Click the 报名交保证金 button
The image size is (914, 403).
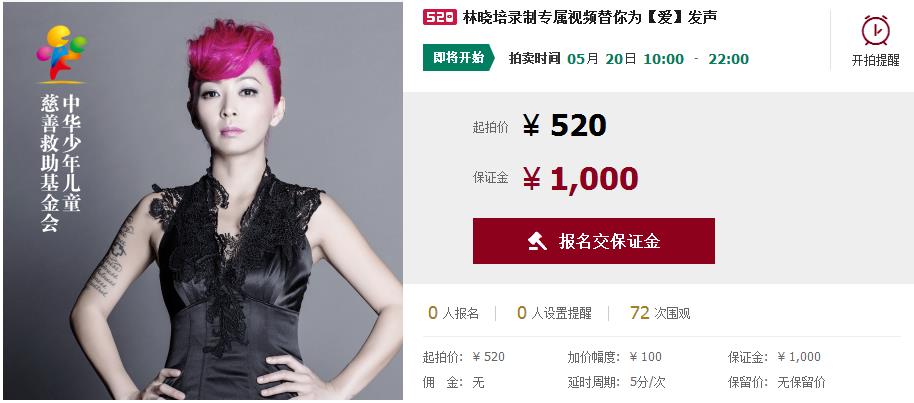[x=593, y=241]
